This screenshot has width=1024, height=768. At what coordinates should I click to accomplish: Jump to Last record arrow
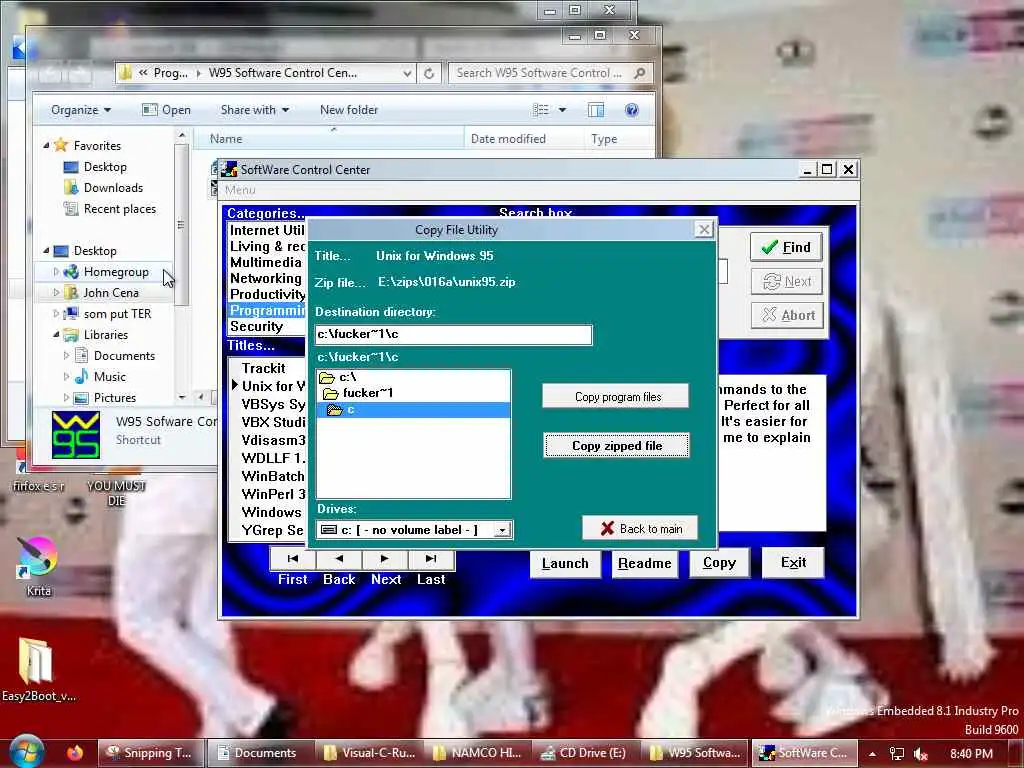[431, 559]
